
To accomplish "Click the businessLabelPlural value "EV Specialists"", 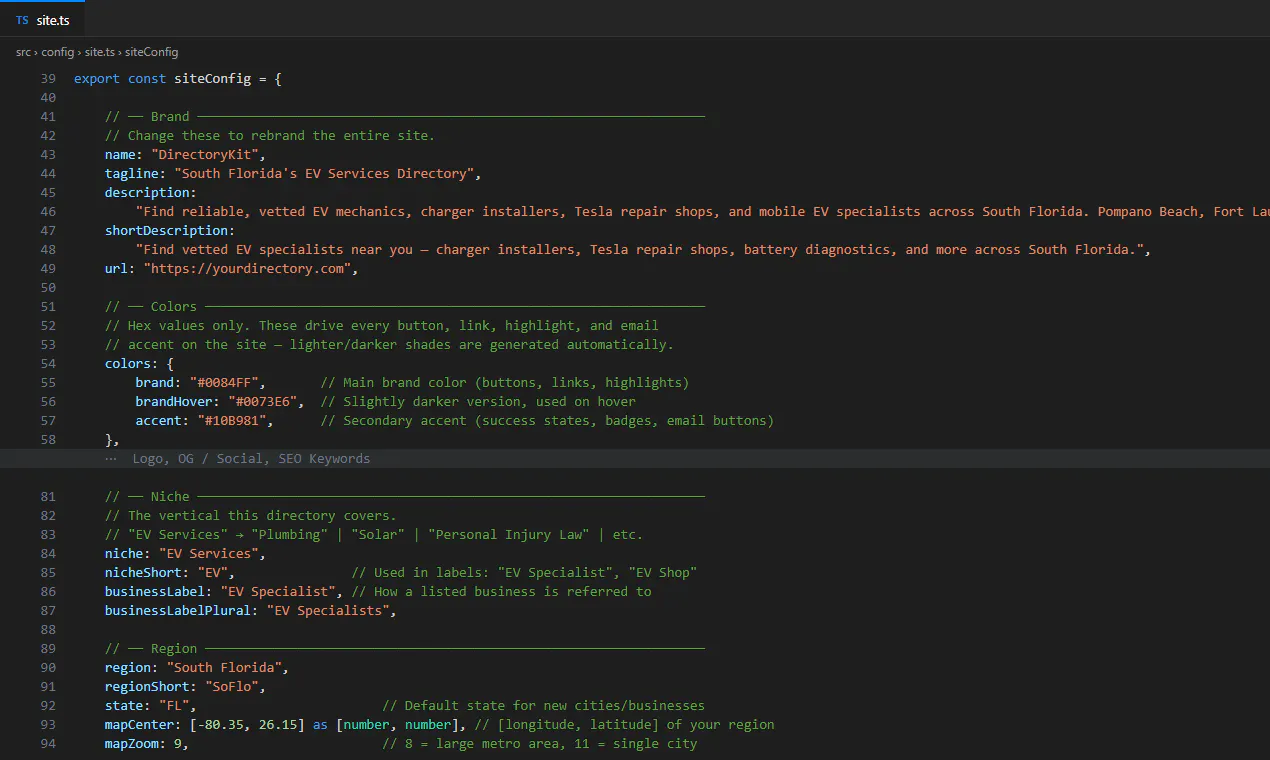I will [x=327, y=611].
